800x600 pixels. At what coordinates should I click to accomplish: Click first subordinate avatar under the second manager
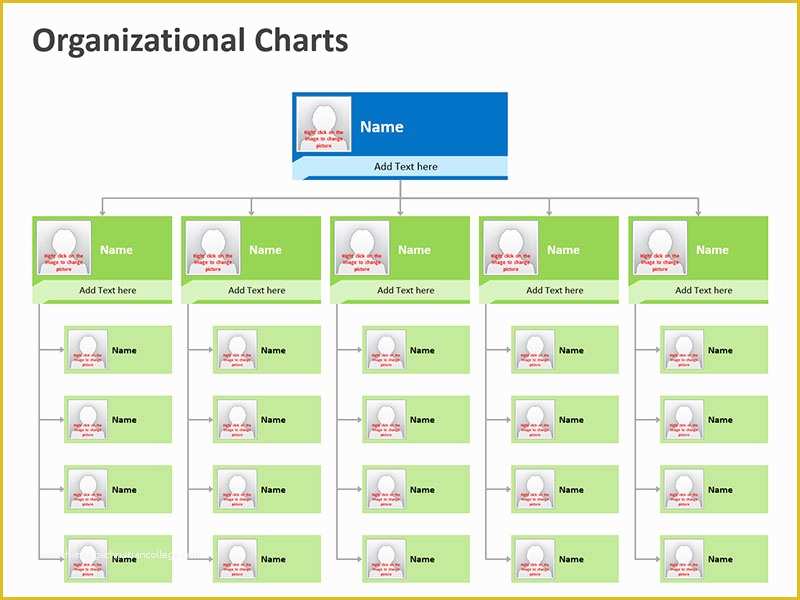[237, 349]
